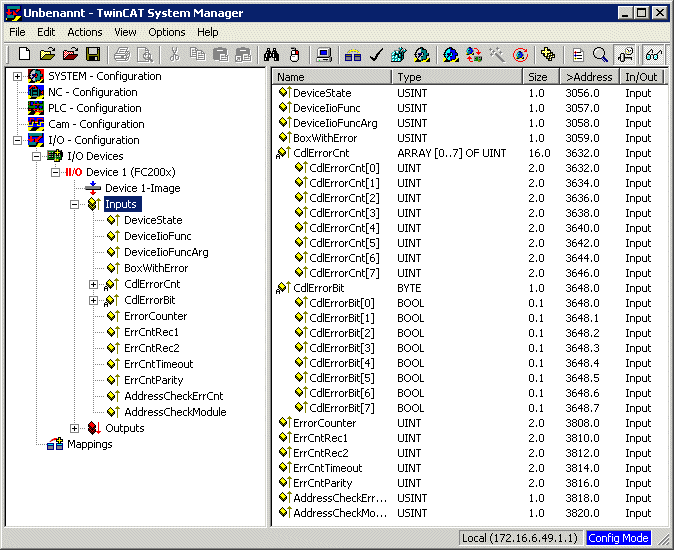Open the Help menu
The image size is (674, 550).
tap(208, 32)
